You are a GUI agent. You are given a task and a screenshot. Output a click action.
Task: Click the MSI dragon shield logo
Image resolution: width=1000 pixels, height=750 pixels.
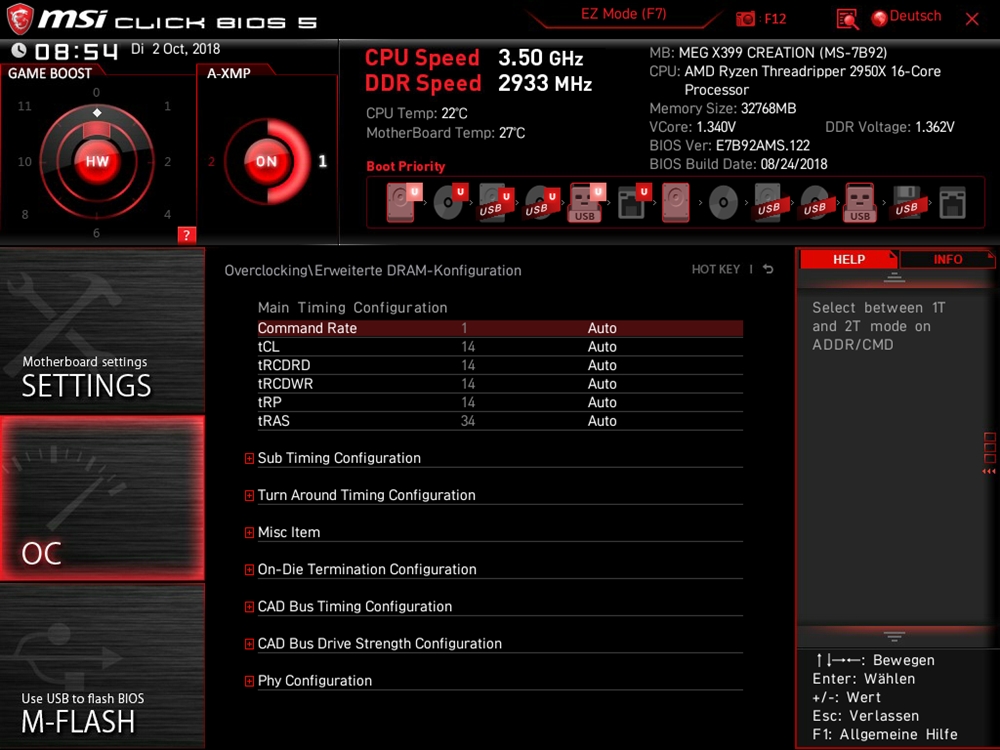pyautogui.click(x=19, y=19)
